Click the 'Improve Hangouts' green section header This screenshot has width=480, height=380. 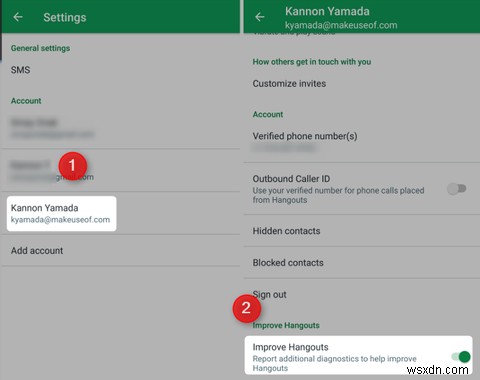pyautogui.click(x=286, y=325)
